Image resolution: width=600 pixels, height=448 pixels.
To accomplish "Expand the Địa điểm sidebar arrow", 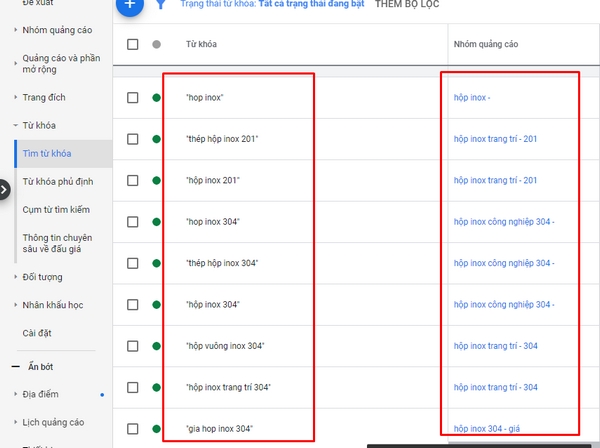I will (x=15, y=394).
